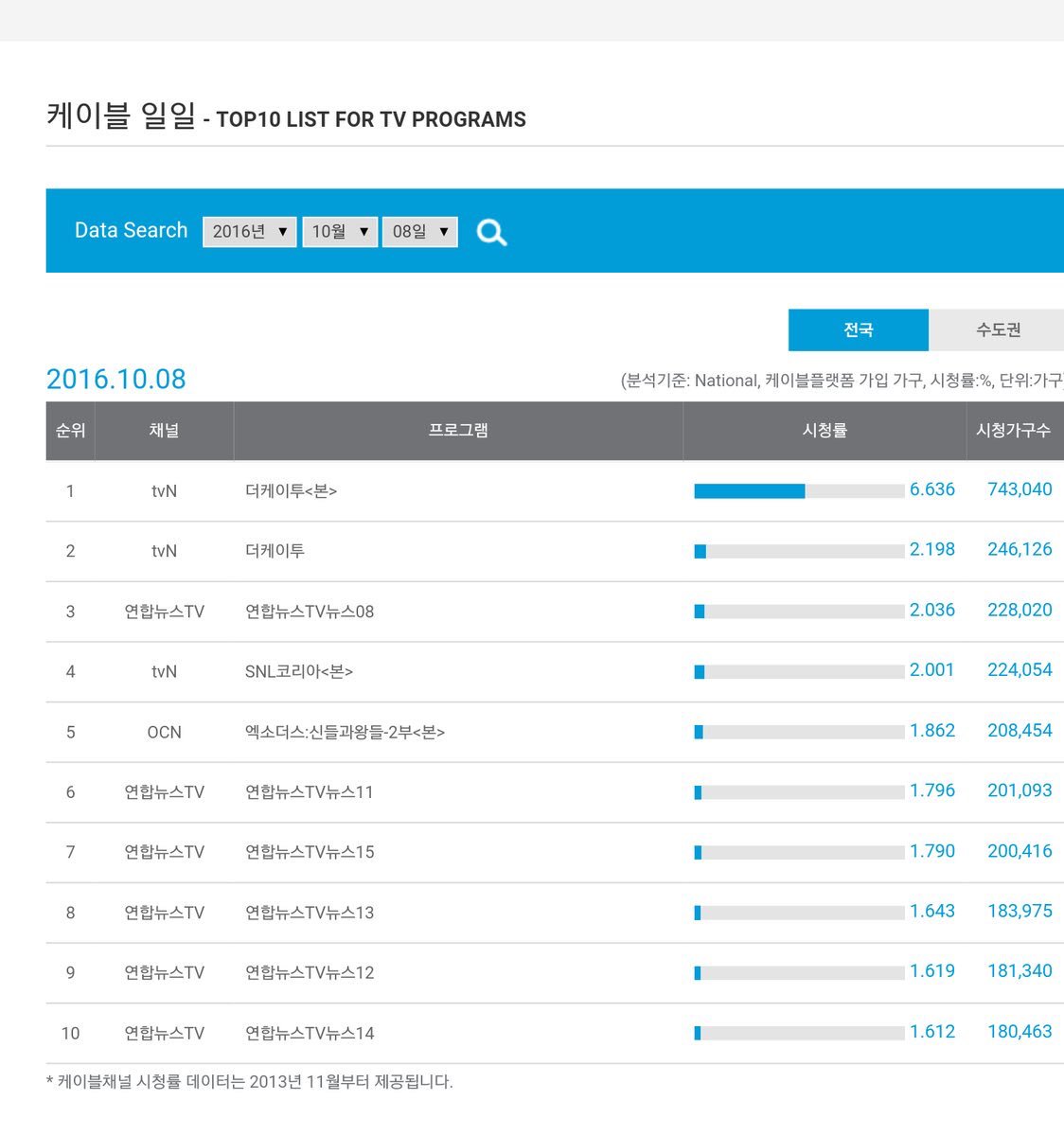The height and width of the screenshot is (1136, 1064).
Task: Click household count 228,020
Action: coord(1020,610)
